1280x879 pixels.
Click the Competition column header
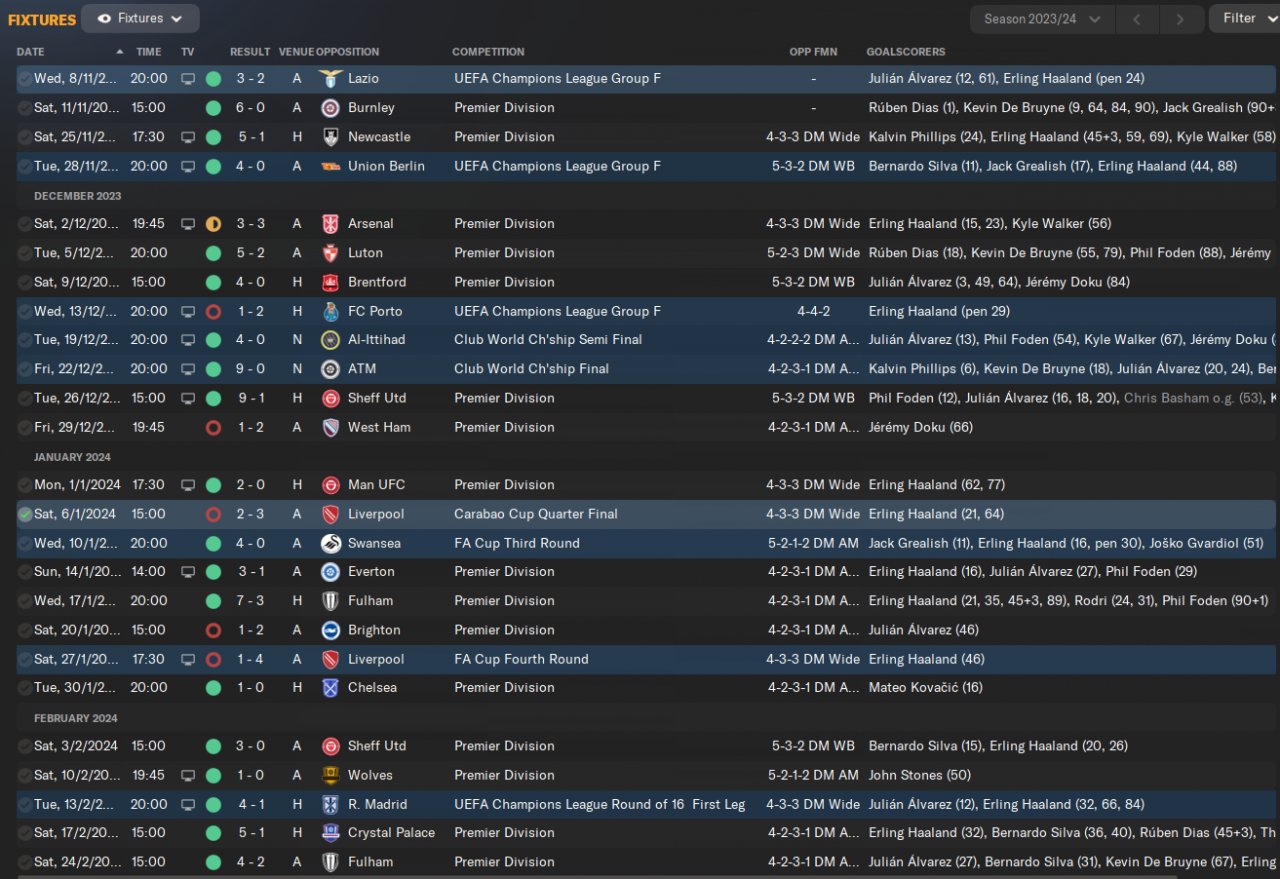click(488, 52)
